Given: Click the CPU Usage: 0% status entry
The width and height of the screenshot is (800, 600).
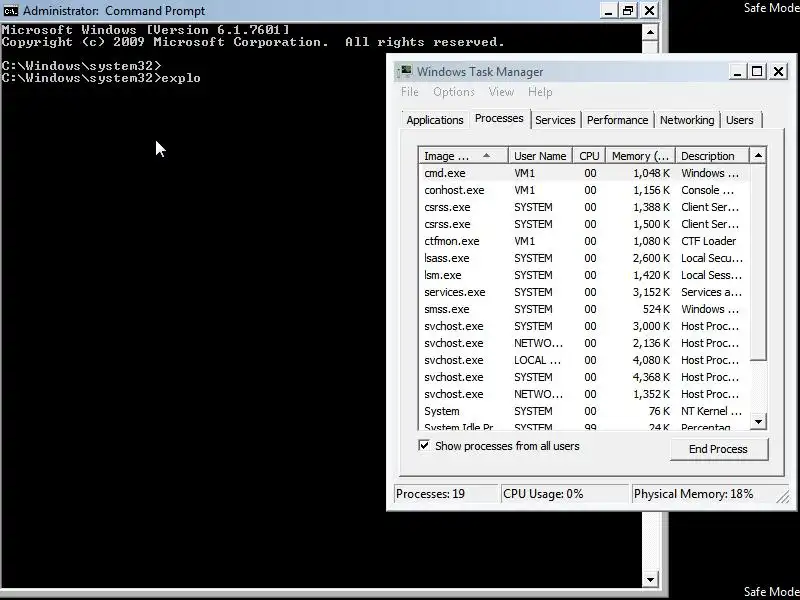Looking at the screenshot, I should click(x=565, y=494).
